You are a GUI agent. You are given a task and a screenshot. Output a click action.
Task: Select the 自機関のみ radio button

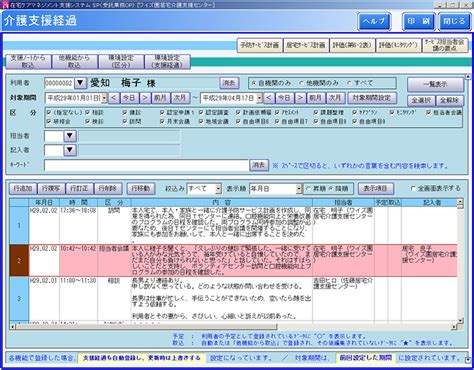click(253, 83)
